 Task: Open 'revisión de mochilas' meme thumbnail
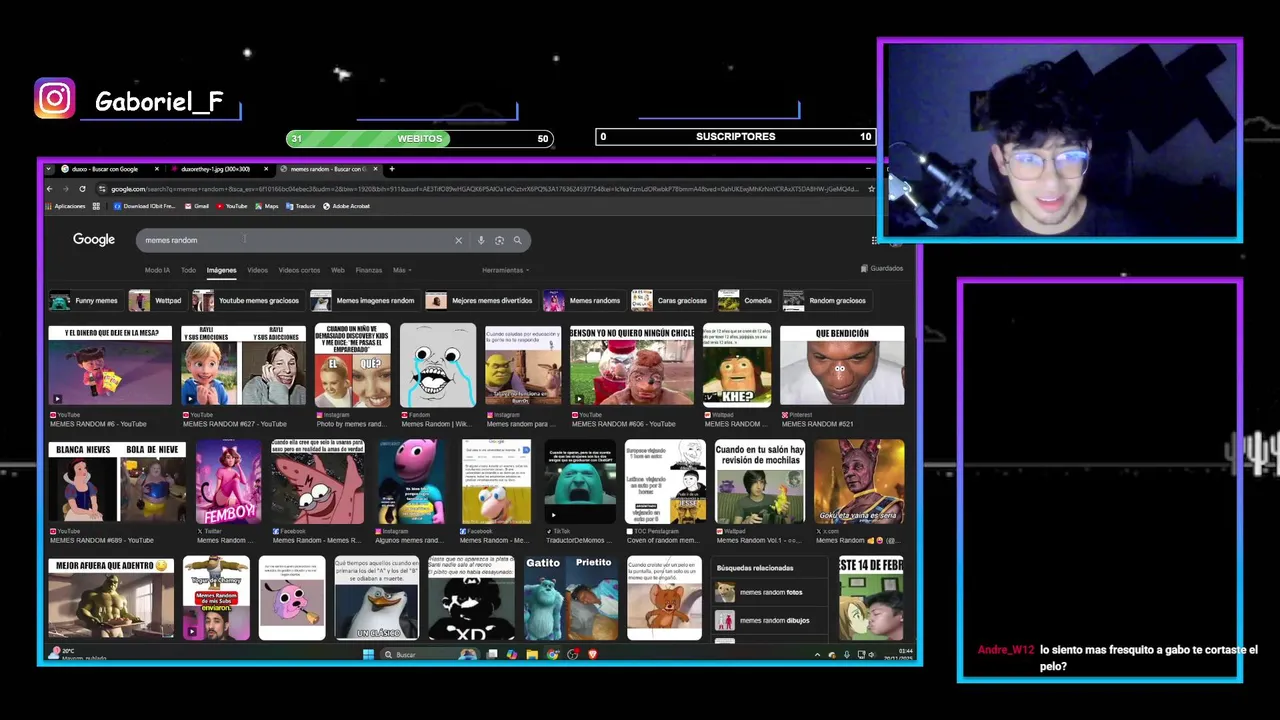coord(759,481)
